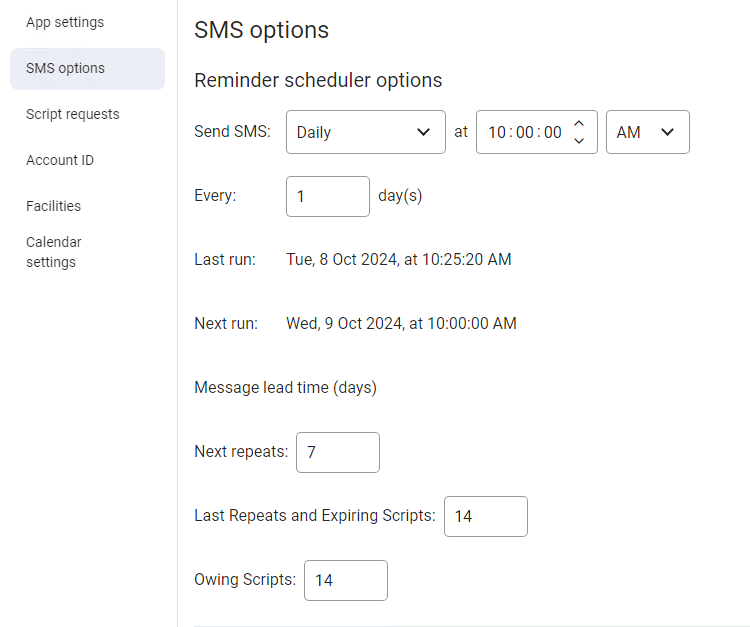This screenshot has width=750, height=627.
Task: Click the Owing Scripts input field
Action: [346, 581]
